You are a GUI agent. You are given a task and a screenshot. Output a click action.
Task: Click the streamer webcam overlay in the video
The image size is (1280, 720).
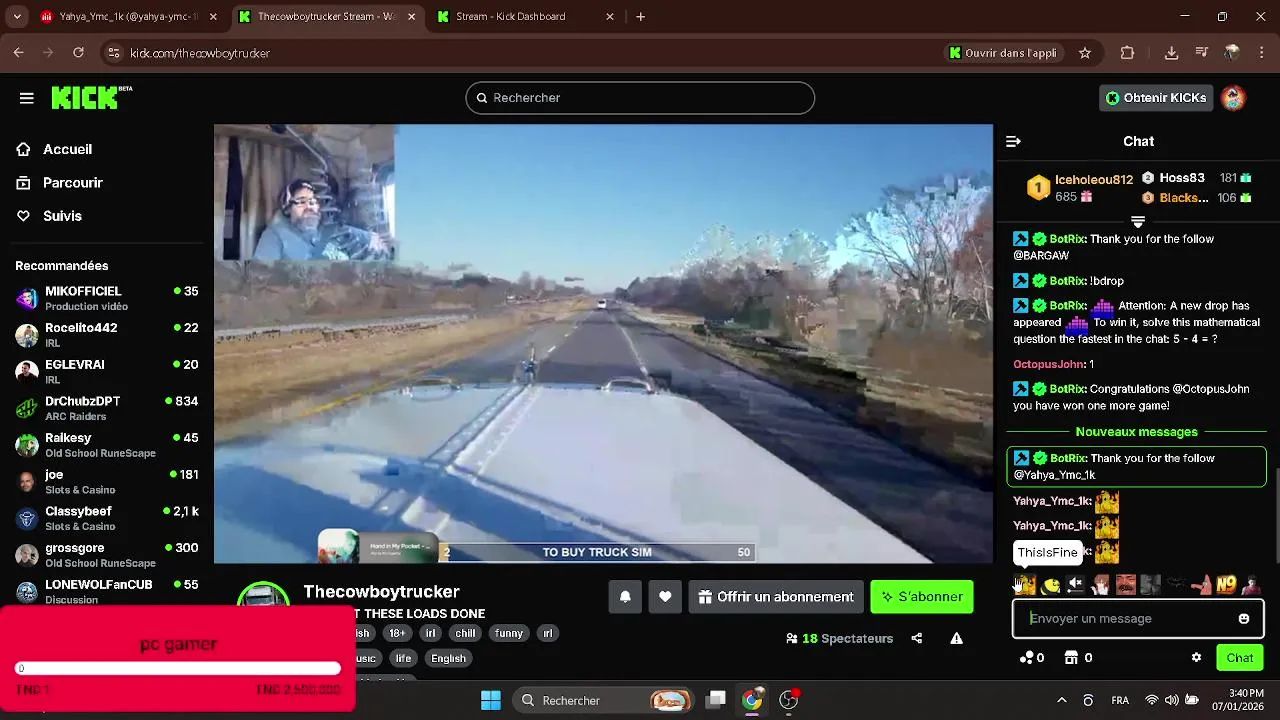(x=304, y=192)
